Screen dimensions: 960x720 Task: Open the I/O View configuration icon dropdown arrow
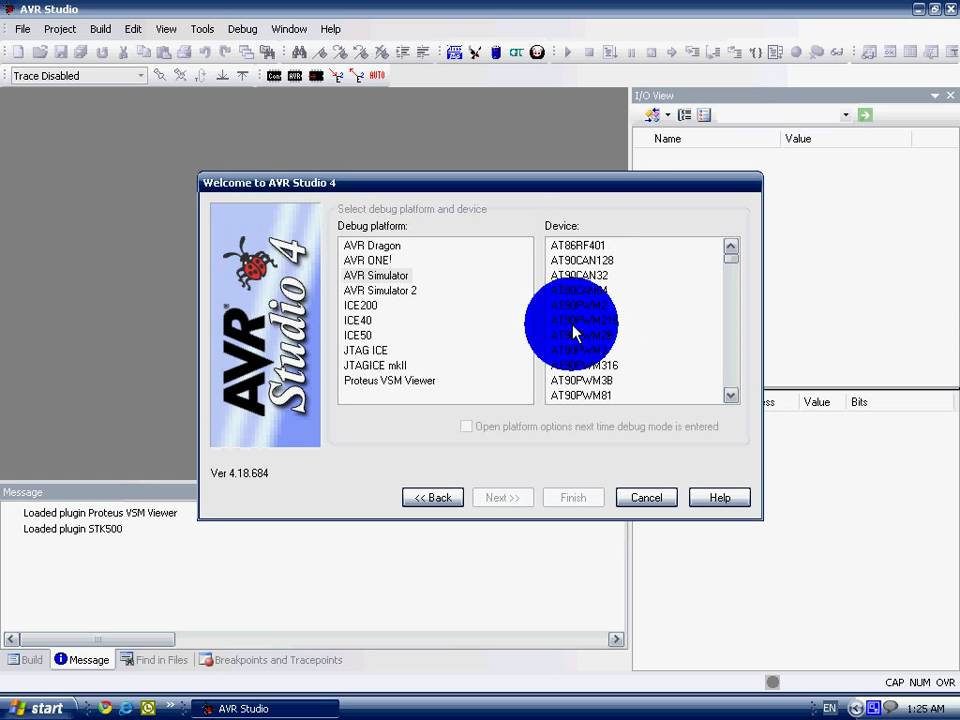668,114
